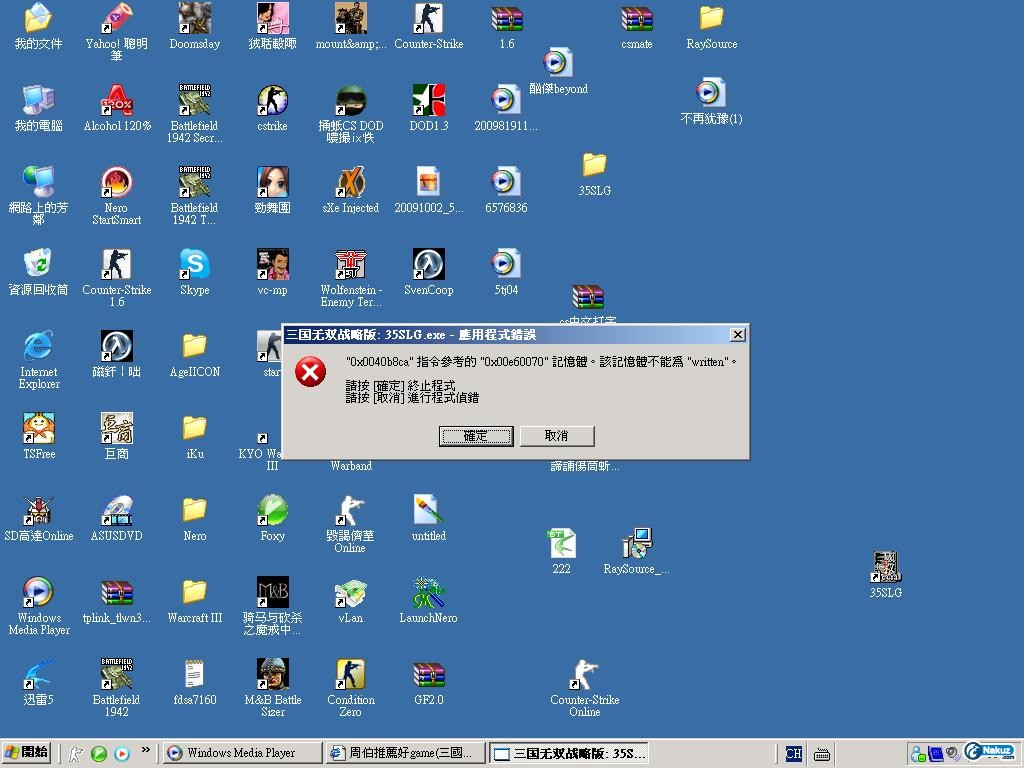Open the 35SLG shortcut icon

click(885, 568)
